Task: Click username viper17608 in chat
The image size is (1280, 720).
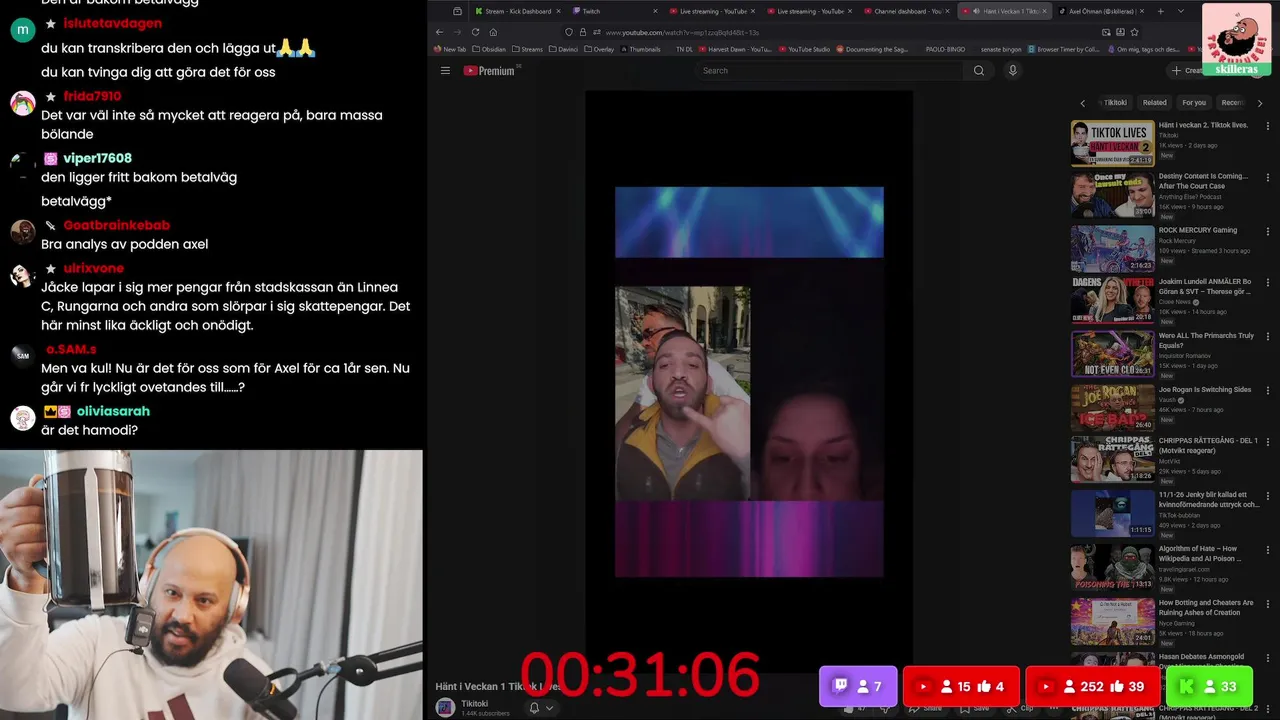Action: pos(97,158)
